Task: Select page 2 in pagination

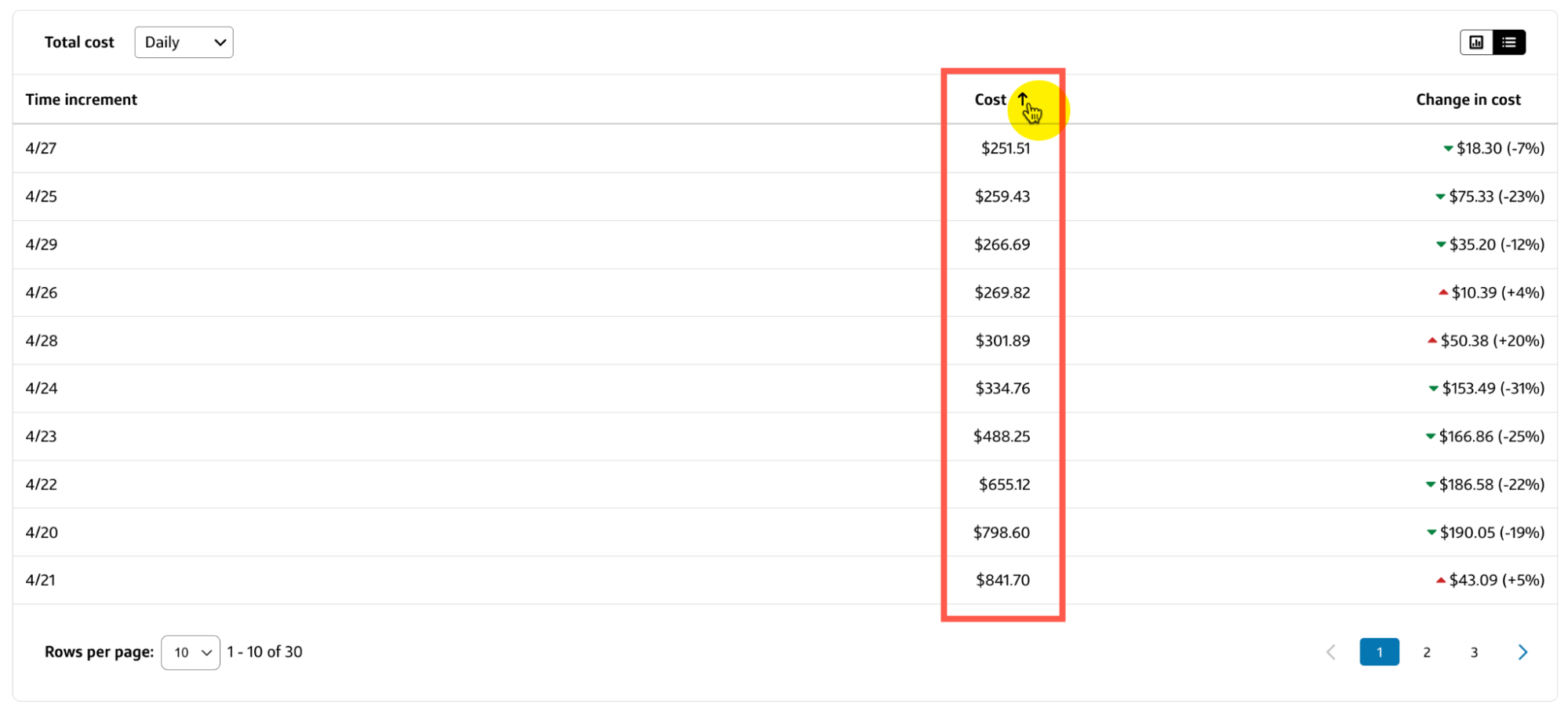Action: [x=1427, y=652]
